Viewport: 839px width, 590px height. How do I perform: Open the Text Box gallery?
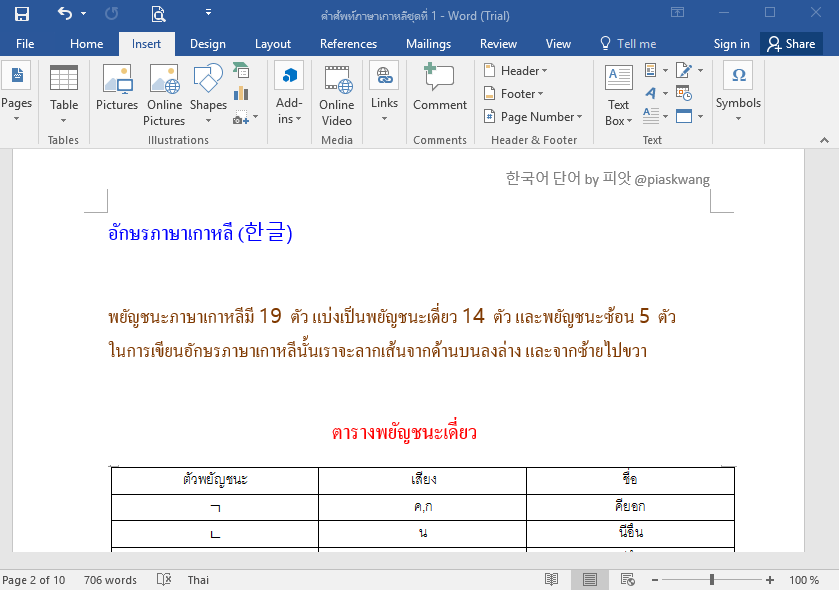[x=619, y=95]
